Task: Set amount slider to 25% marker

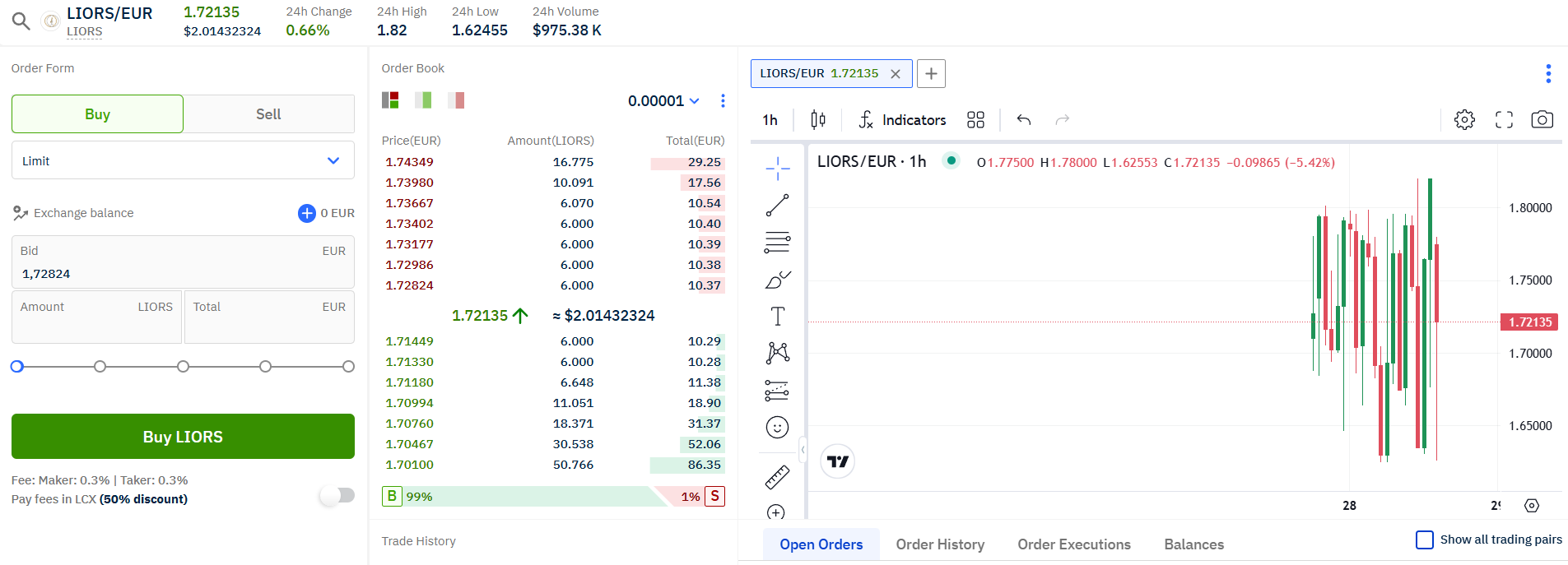Action: (100, 367)
